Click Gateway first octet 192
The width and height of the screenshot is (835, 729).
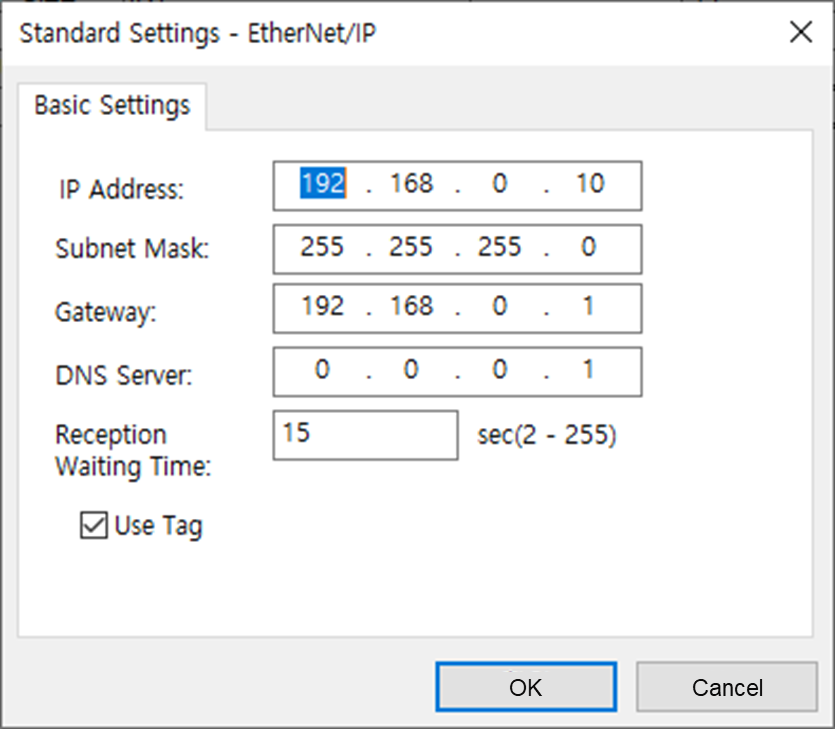322,308
